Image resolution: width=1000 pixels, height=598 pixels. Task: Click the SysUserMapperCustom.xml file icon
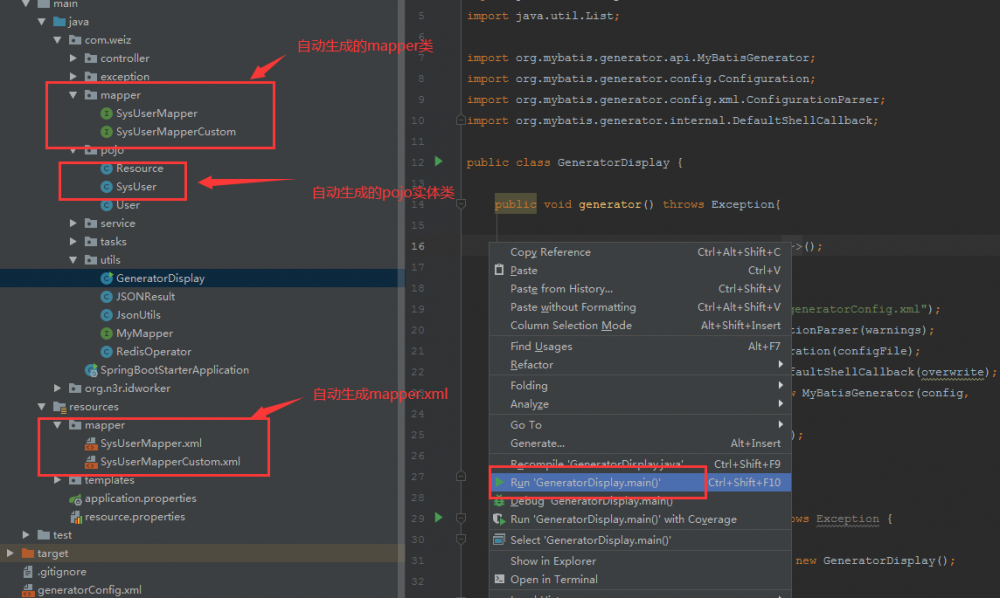coord(91,462)
